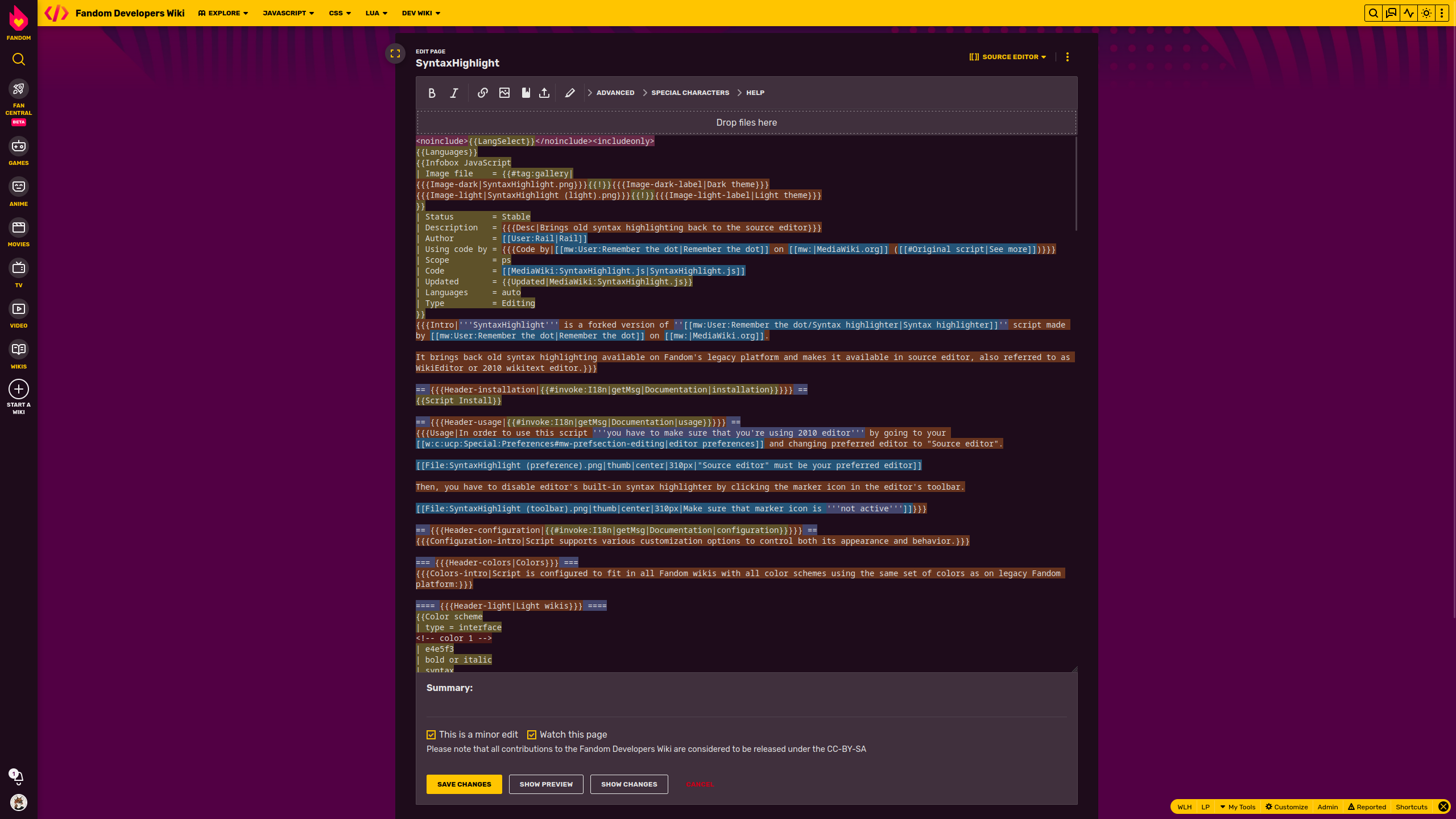Select the Italic formatting icon
1456x819 pixels.
(454, 92)
